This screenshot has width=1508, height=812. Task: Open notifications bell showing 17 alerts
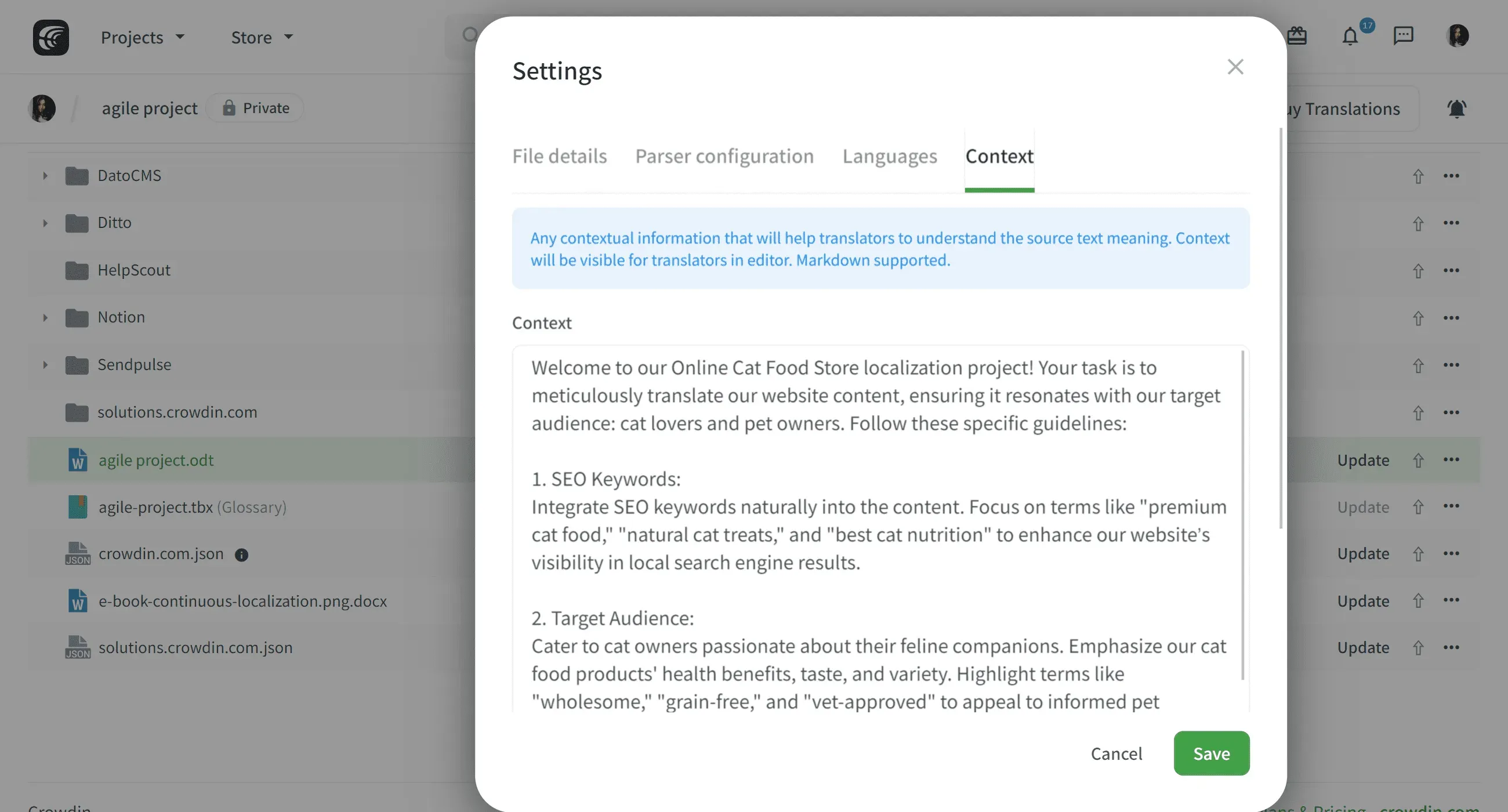pos(1349,37)
